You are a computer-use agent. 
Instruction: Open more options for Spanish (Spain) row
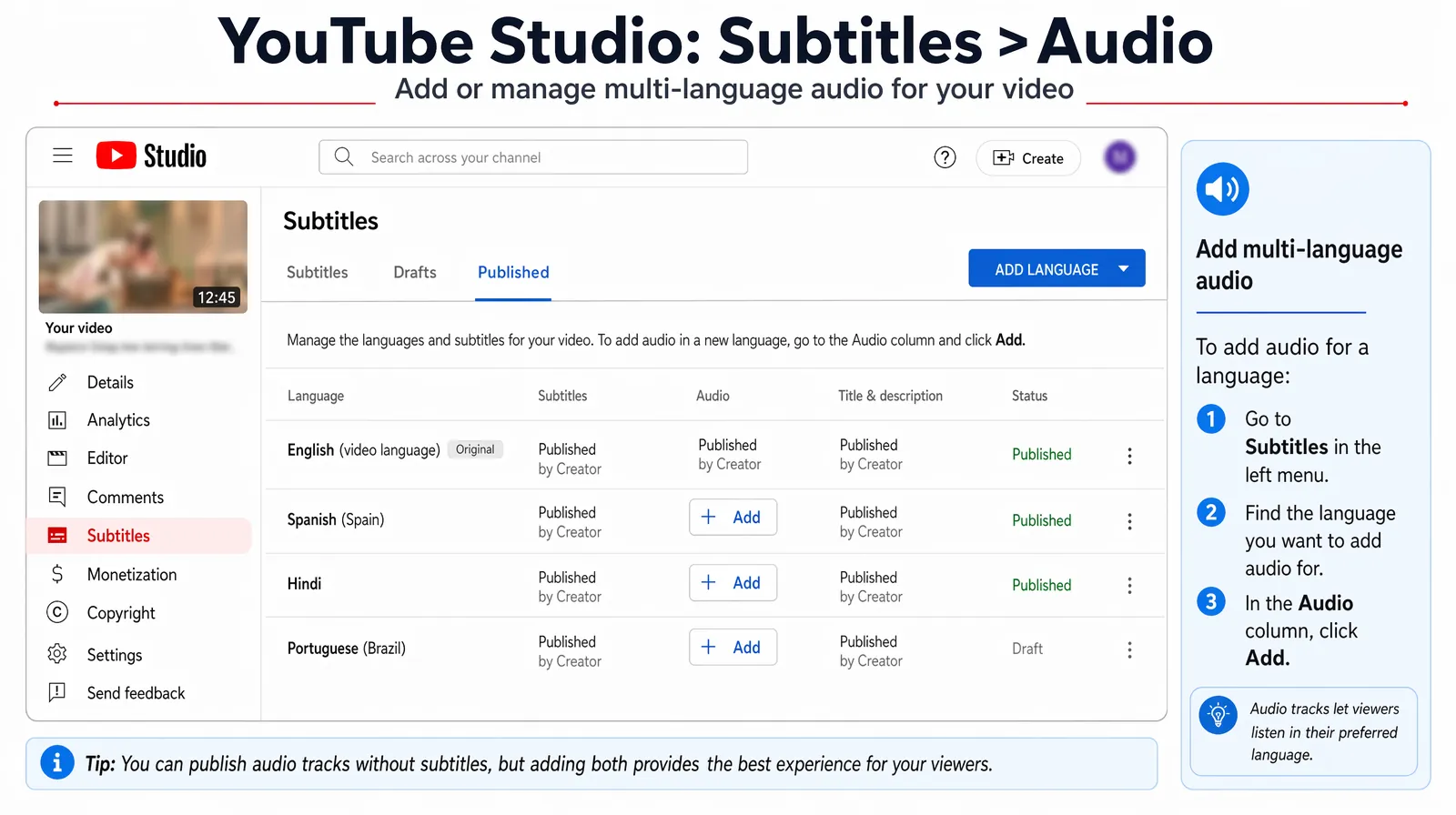click(1129, 521)
